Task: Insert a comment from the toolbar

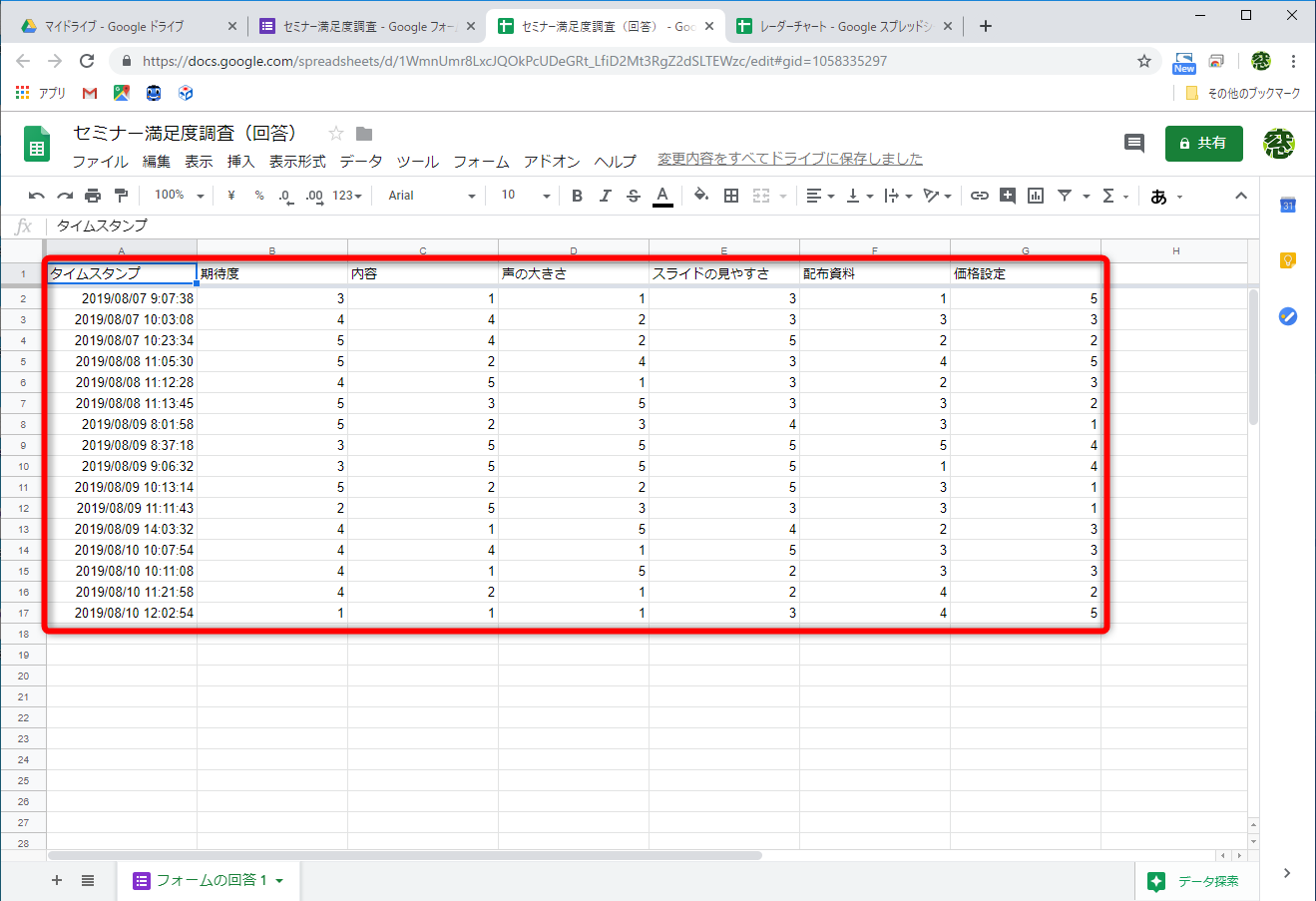Action: pos(1008,196)
